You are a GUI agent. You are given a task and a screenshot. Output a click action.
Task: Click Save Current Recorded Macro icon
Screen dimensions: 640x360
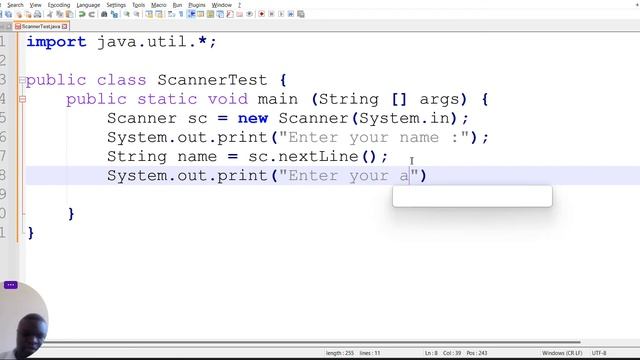click(300, 14)
